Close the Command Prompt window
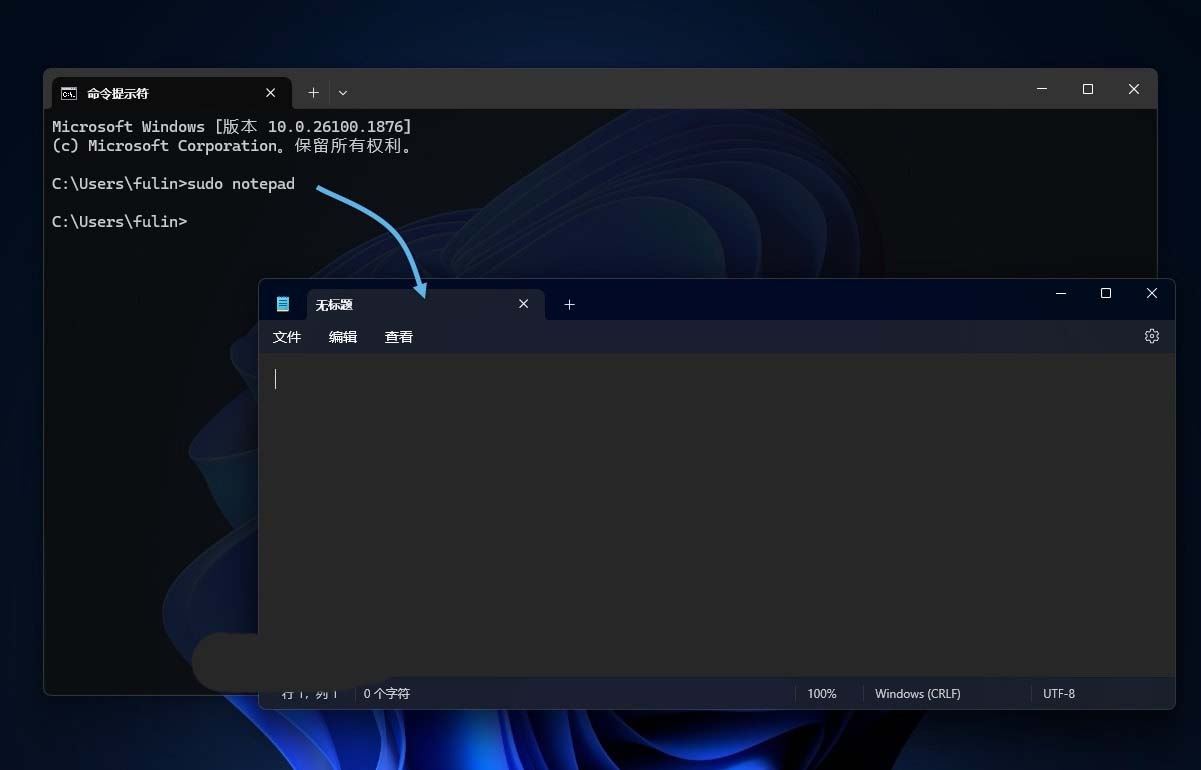Screen dimensions: 1201x770 (1134, 89)
